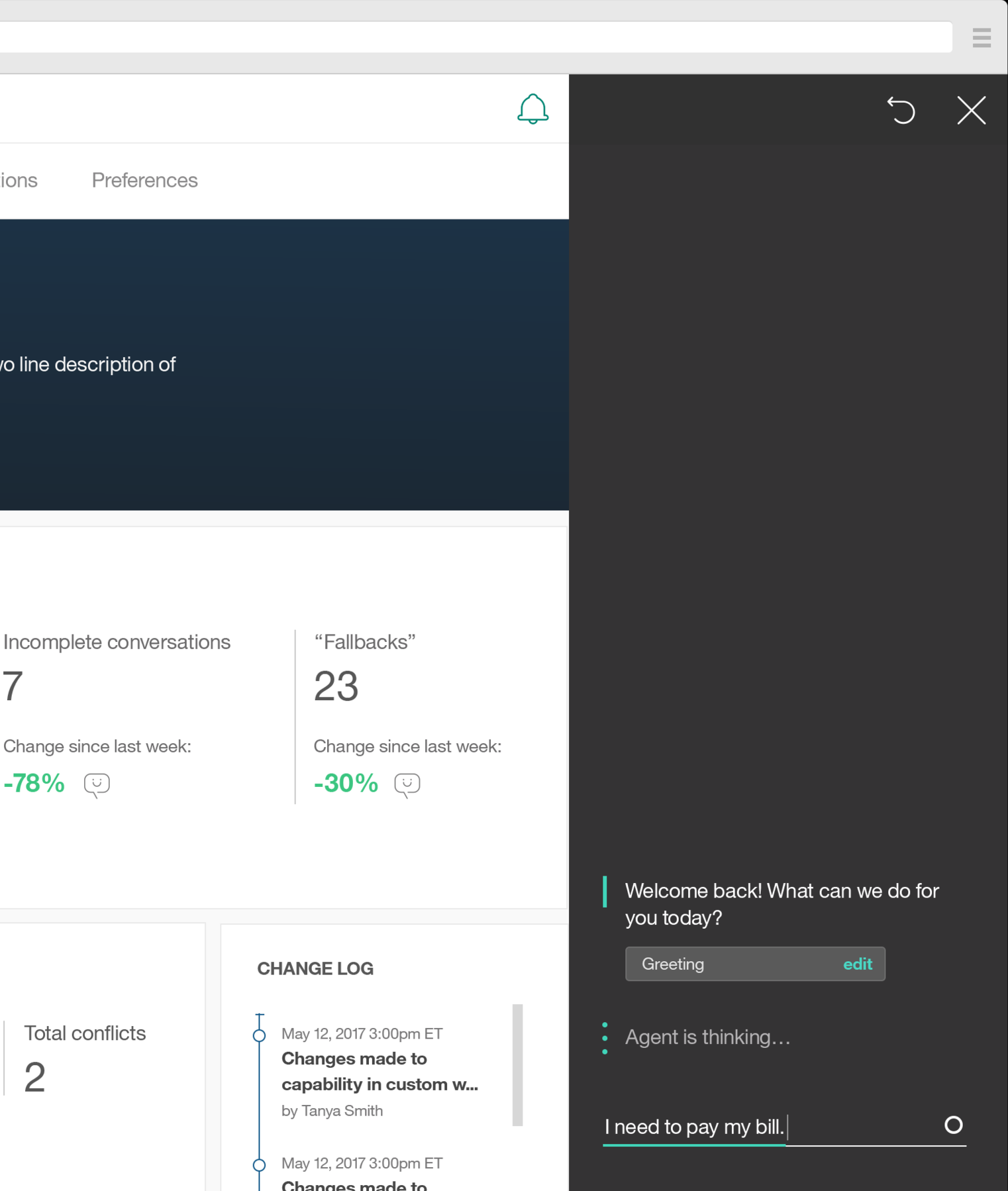Click 'by Tanya Smith' author text
Image resolution: width=1008 pixels, height=1191 pixels.
pyautogui.click(x=332, y=1111)
